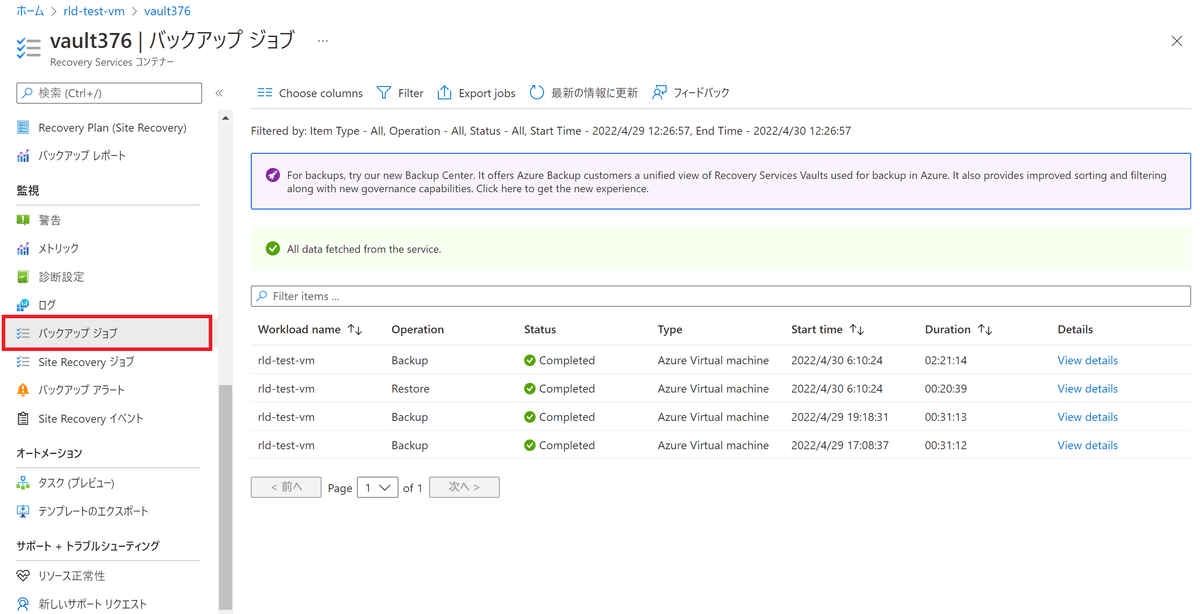Screen dimensions: 1200x614
Task: Click the 警告 alert icon in sidebar
Action: (23, 220)
